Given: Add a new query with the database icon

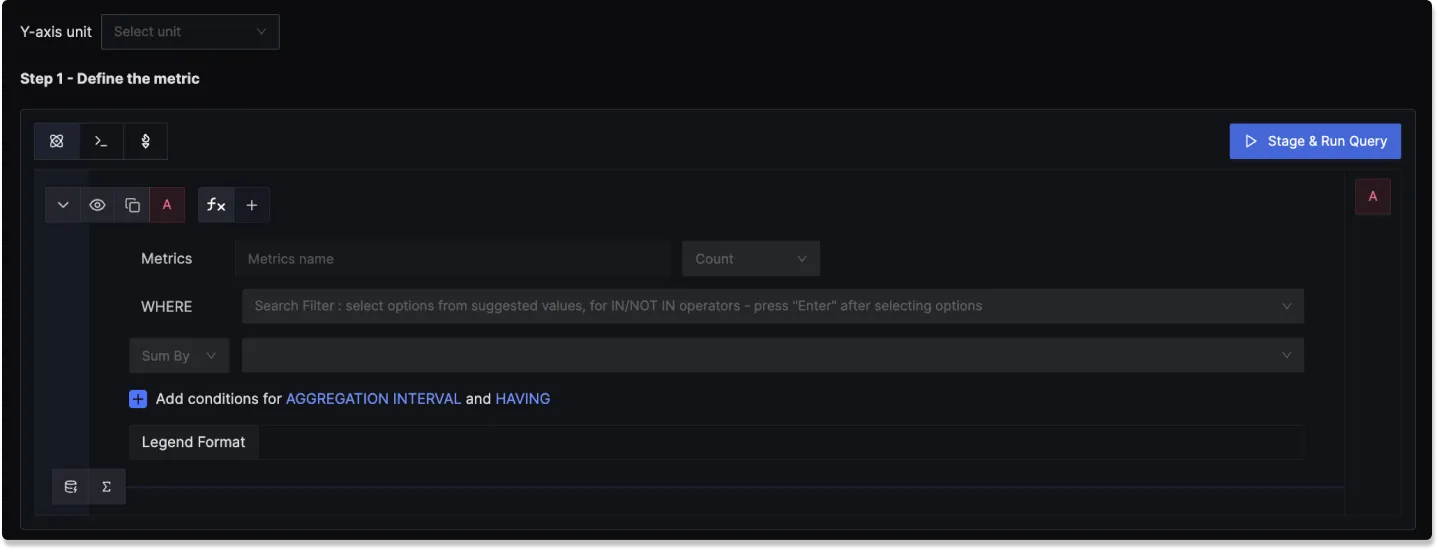Looking at the screenshot, I should 71,487.
